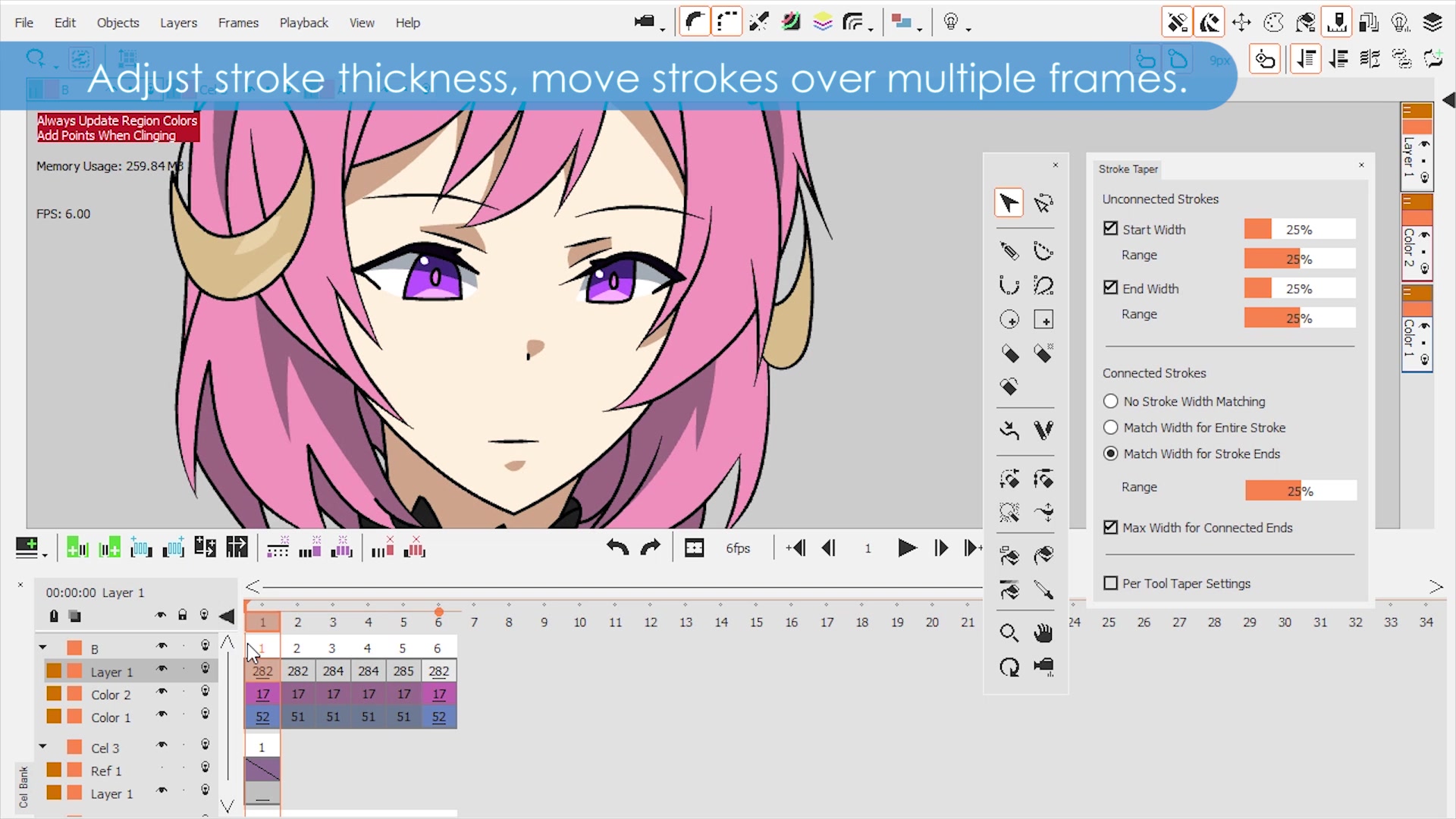The width and height of the screenshot is (1456, 819).
Task: Select Layer 1 frame cell 284 at frame 3
Action: click(x=333, y=671)
